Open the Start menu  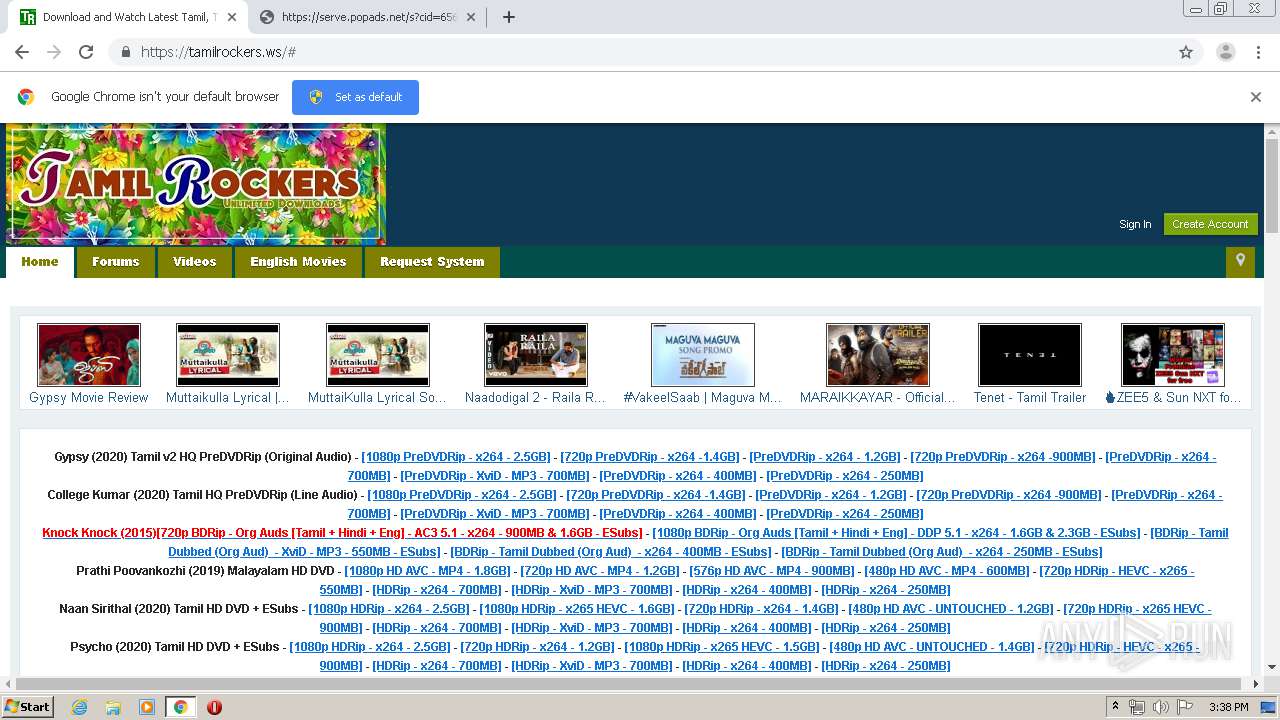(x=28, y=707)
